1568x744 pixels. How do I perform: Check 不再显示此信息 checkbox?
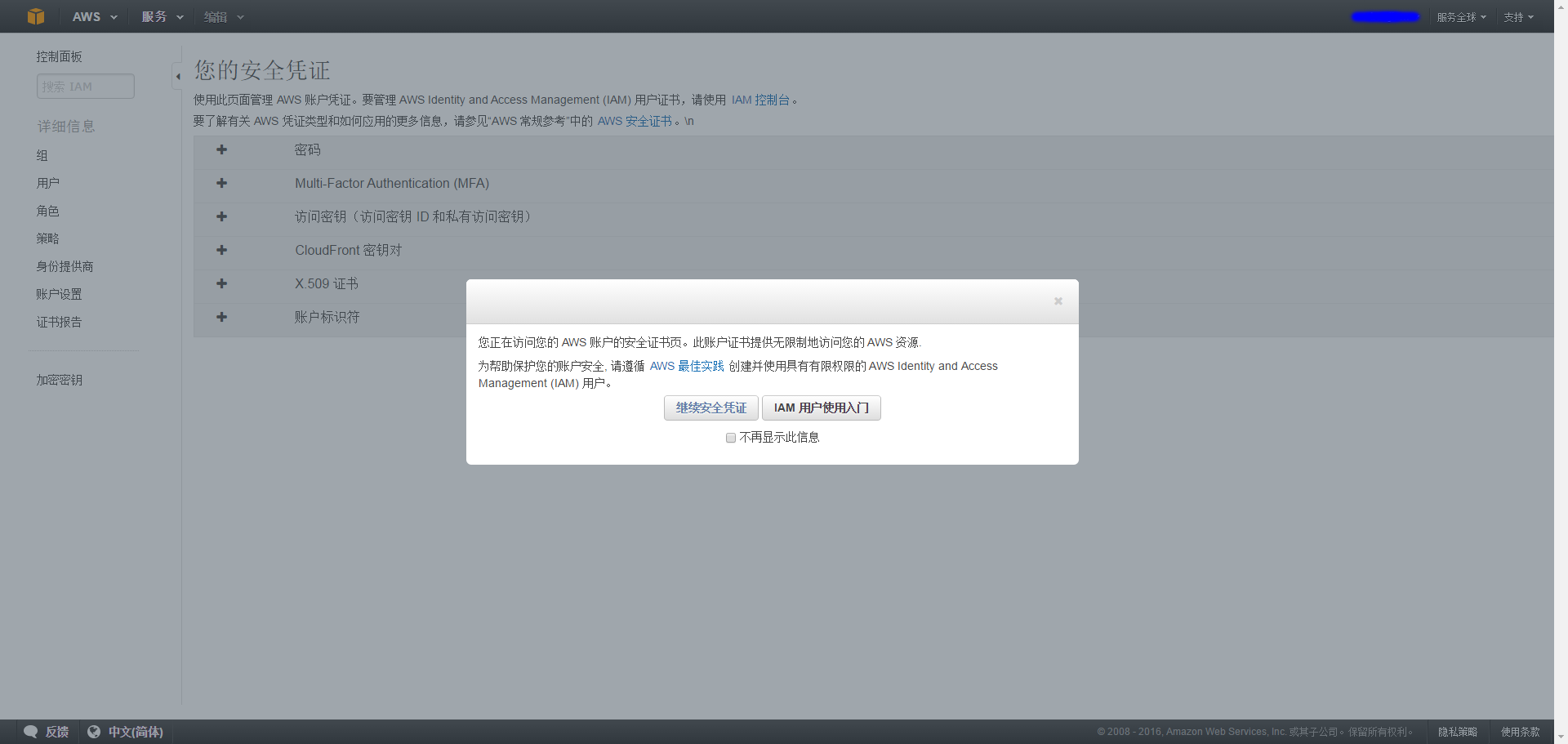[731, 438]
